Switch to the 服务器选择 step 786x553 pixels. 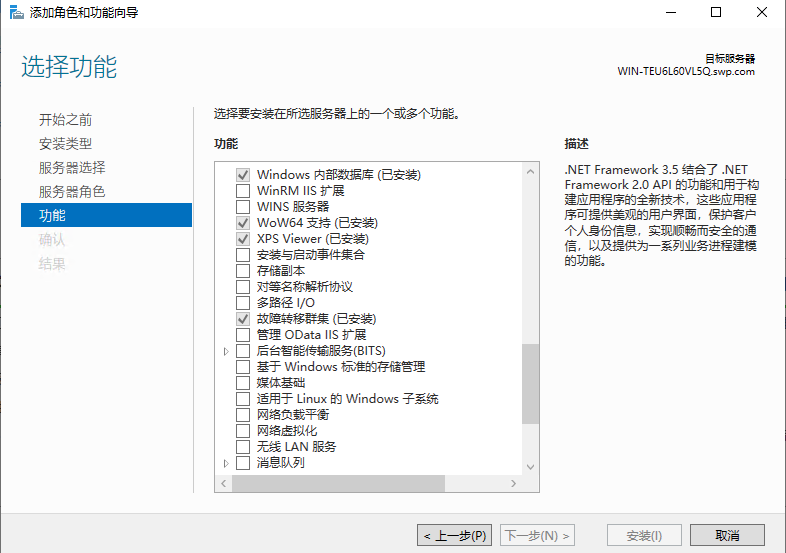[72, 167]
